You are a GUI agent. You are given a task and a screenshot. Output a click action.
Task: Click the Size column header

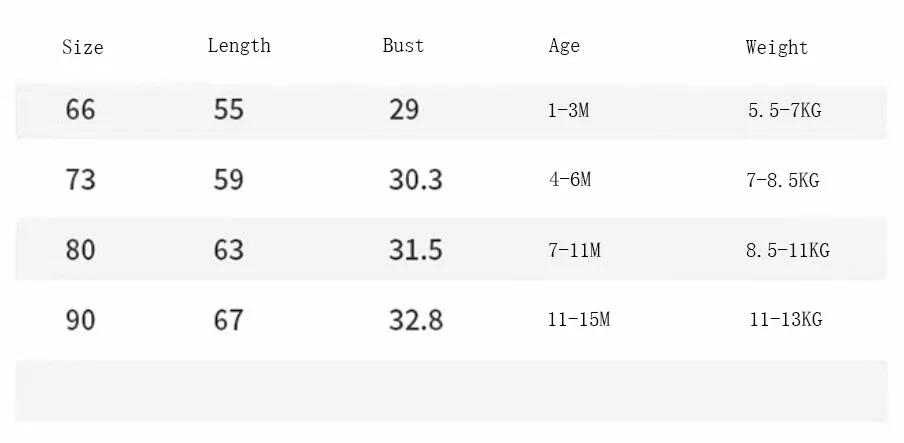point(82,47)
